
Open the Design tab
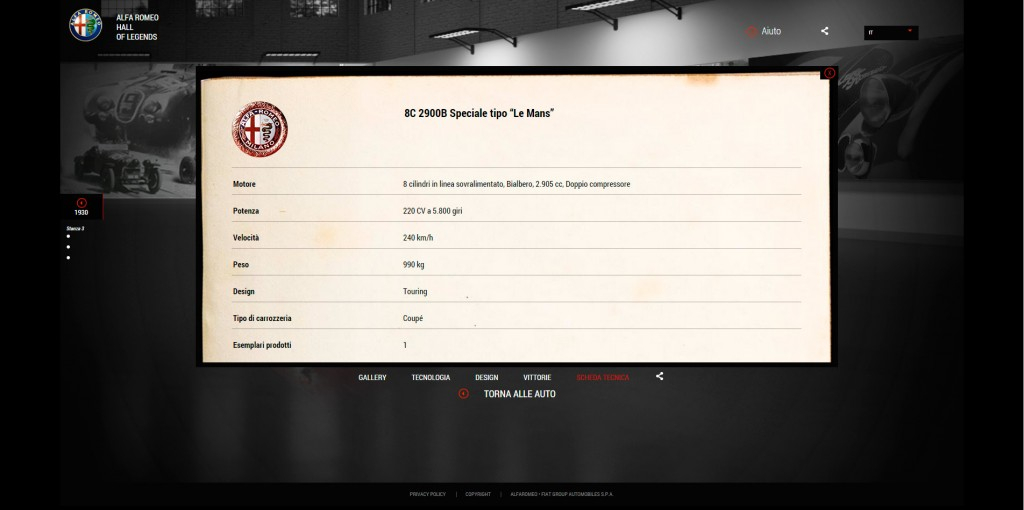click(487, 377)
